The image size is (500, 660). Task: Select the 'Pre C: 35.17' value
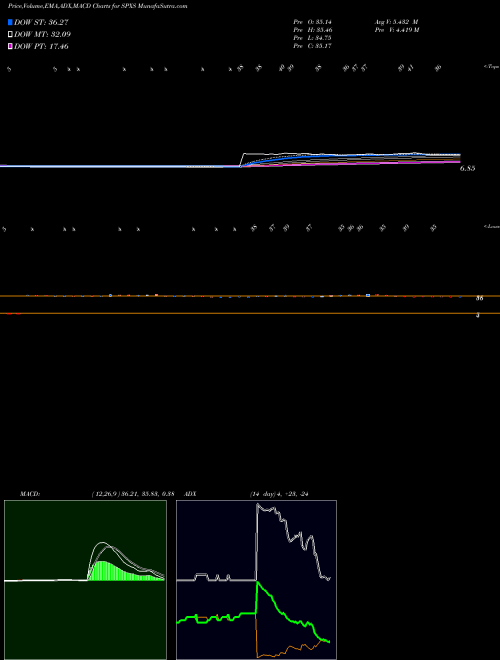(313, 46)
